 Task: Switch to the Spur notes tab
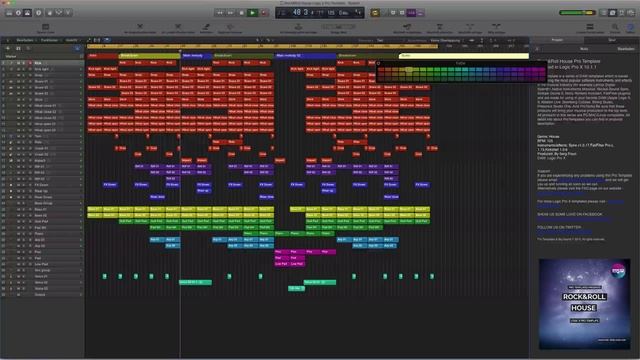coord(612,40)
